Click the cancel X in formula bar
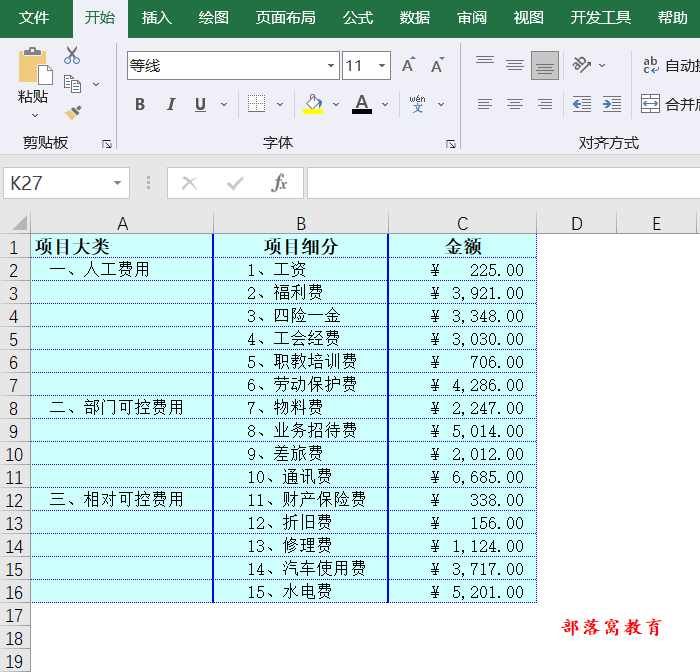Screen dimensions: 700x672 190,183
